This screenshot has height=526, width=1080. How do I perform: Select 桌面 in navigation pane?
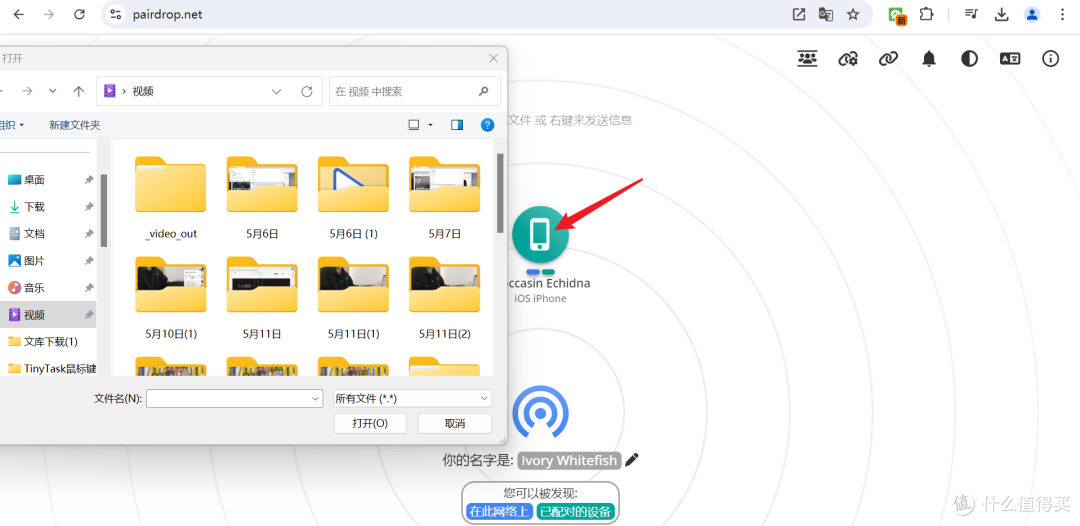pos(50,180)
